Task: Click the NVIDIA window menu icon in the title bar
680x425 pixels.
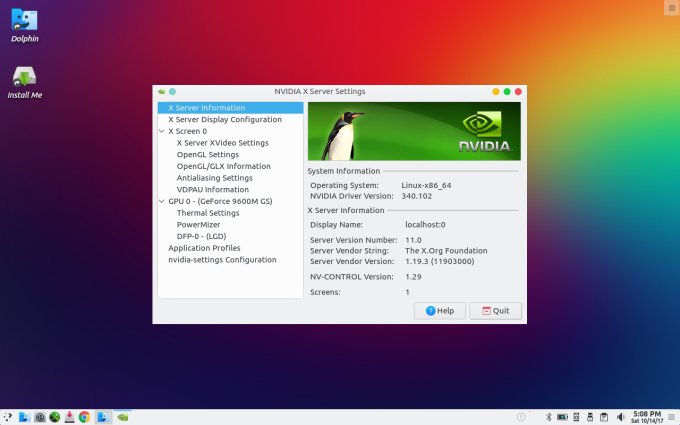Action: (x=162, y=92)
